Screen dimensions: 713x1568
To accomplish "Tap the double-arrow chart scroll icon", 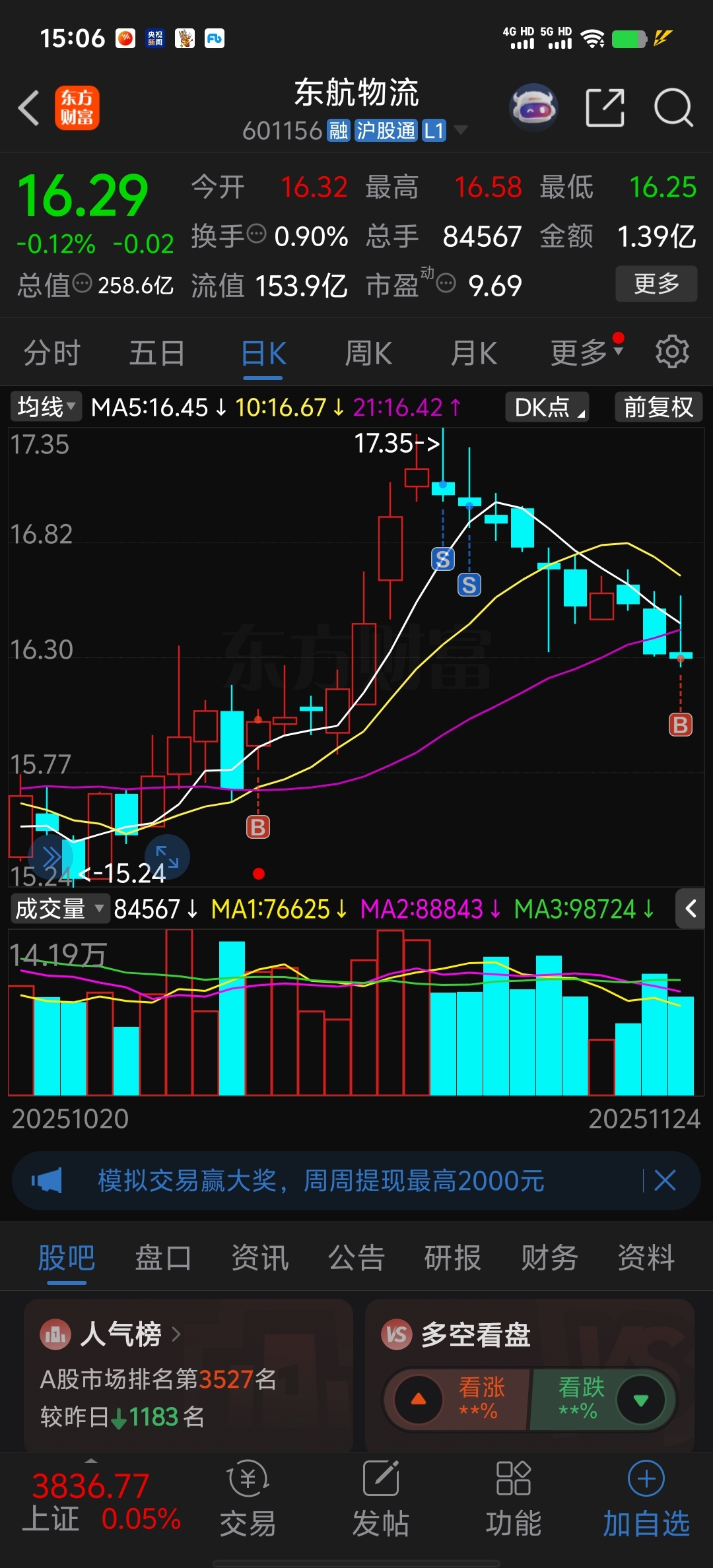I will (51, 857).
